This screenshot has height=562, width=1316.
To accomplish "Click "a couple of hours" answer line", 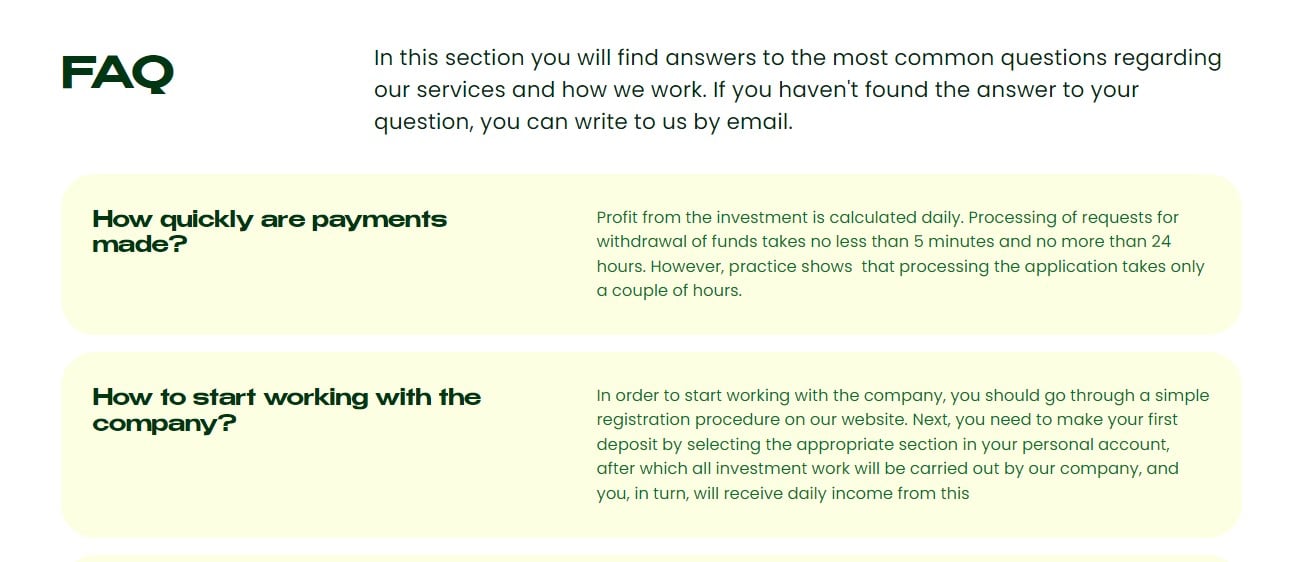I will (669, 291).
